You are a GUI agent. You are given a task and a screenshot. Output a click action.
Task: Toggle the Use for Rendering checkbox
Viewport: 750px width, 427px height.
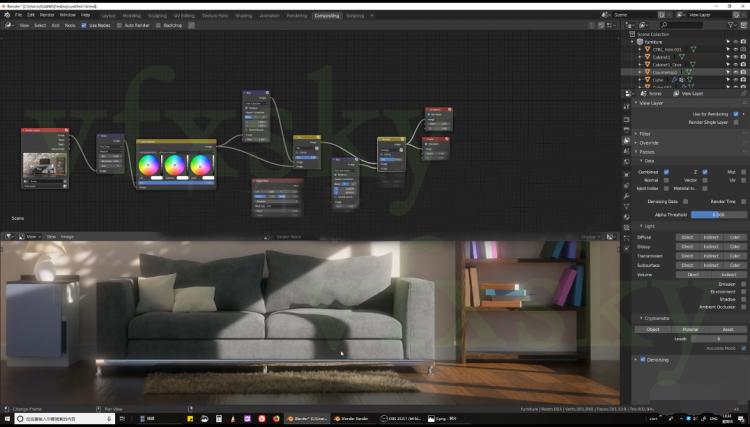click(736, 114)
